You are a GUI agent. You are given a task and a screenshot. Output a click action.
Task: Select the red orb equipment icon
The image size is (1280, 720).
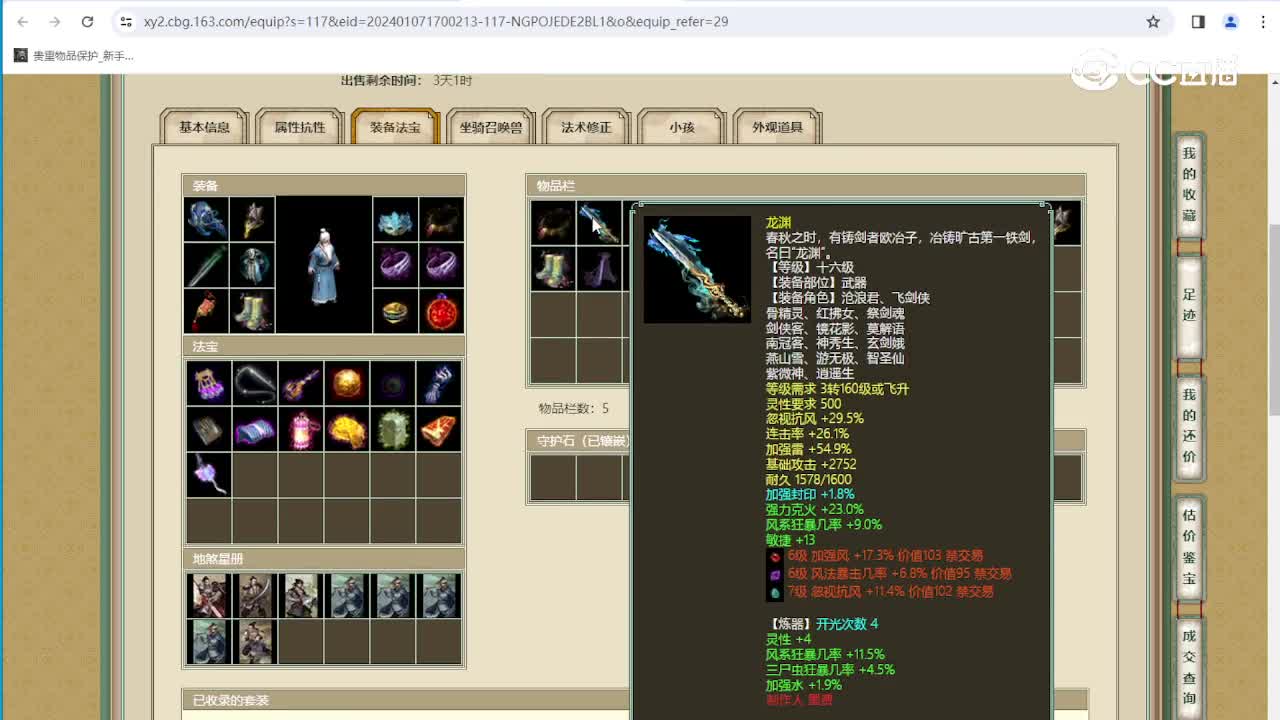tap(441, 311)
